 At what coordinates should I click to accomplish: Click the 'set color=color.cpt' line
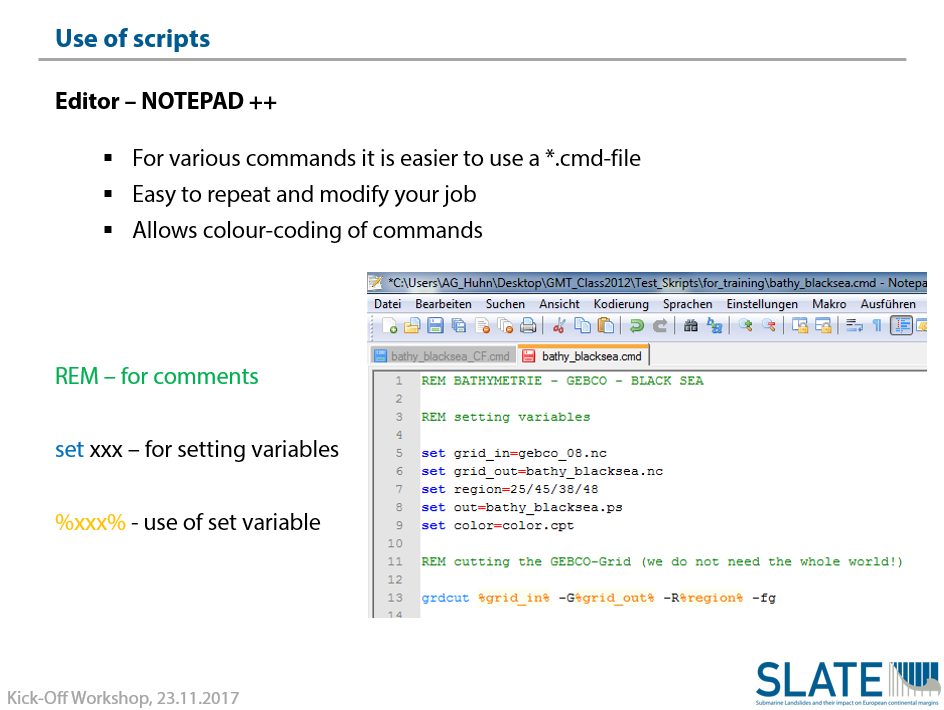click(x=498, y=525)
